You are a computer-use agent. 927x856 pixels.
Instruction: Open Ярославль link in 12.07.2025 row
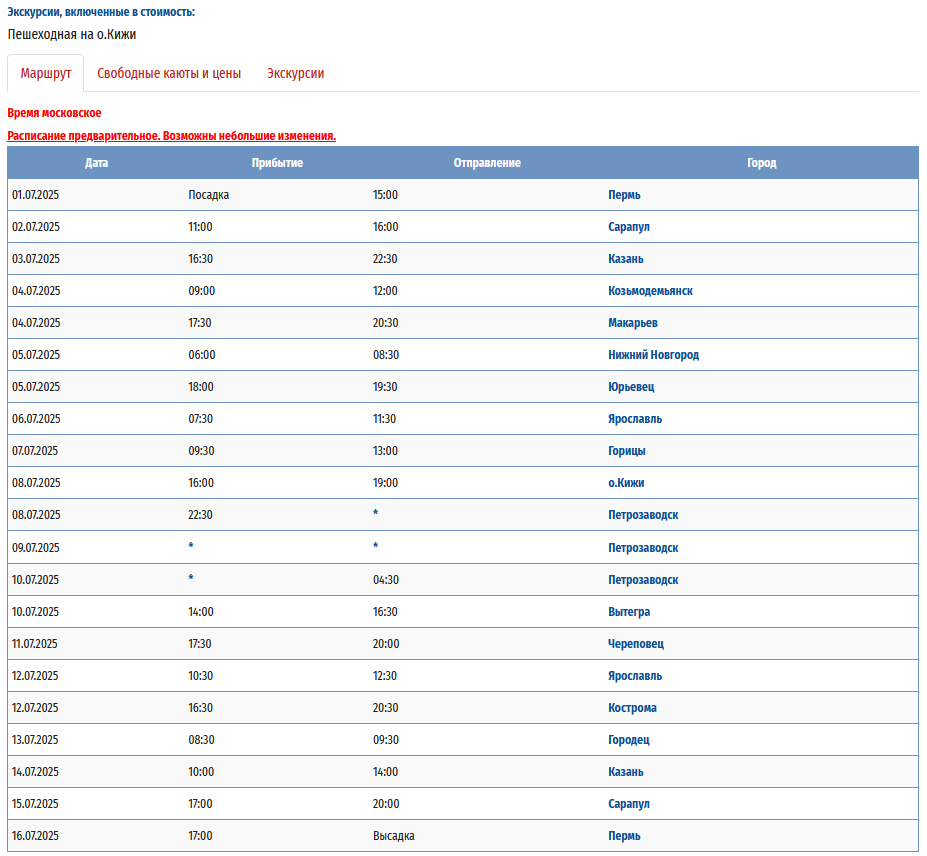tap(635, 676)
